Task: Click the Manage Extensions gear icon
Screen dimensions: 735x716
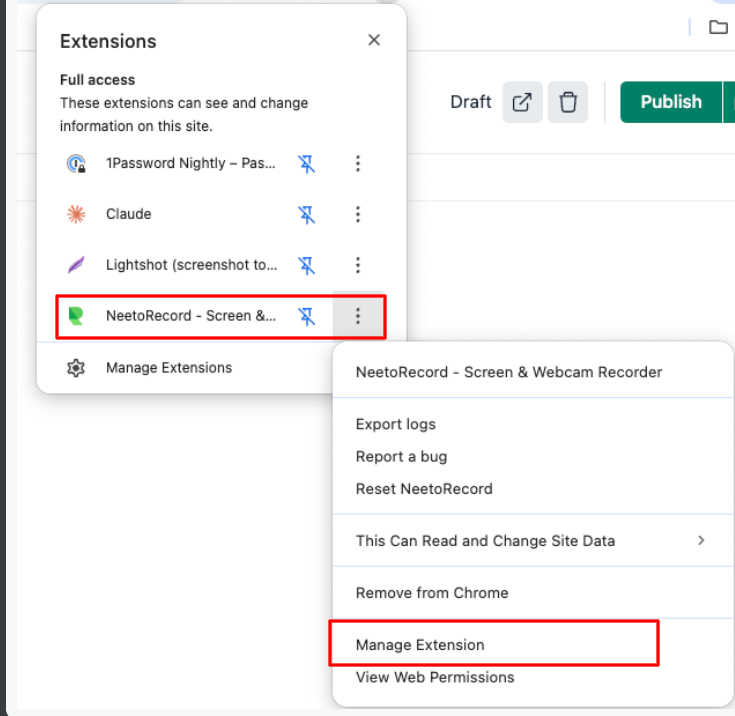Action: coord(76,368)
